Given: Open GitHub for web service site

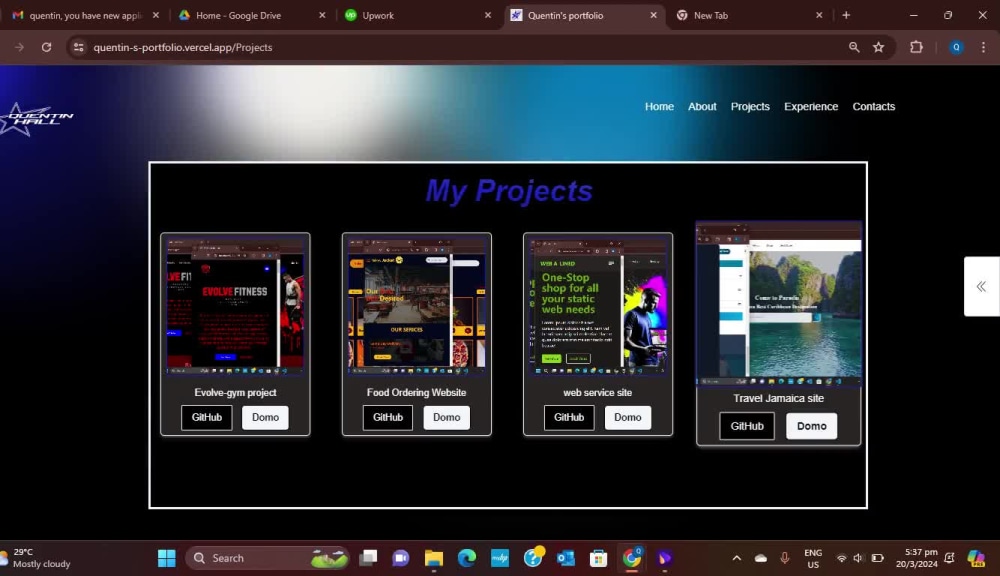Looking at the screenshot, I should [569, 417].
